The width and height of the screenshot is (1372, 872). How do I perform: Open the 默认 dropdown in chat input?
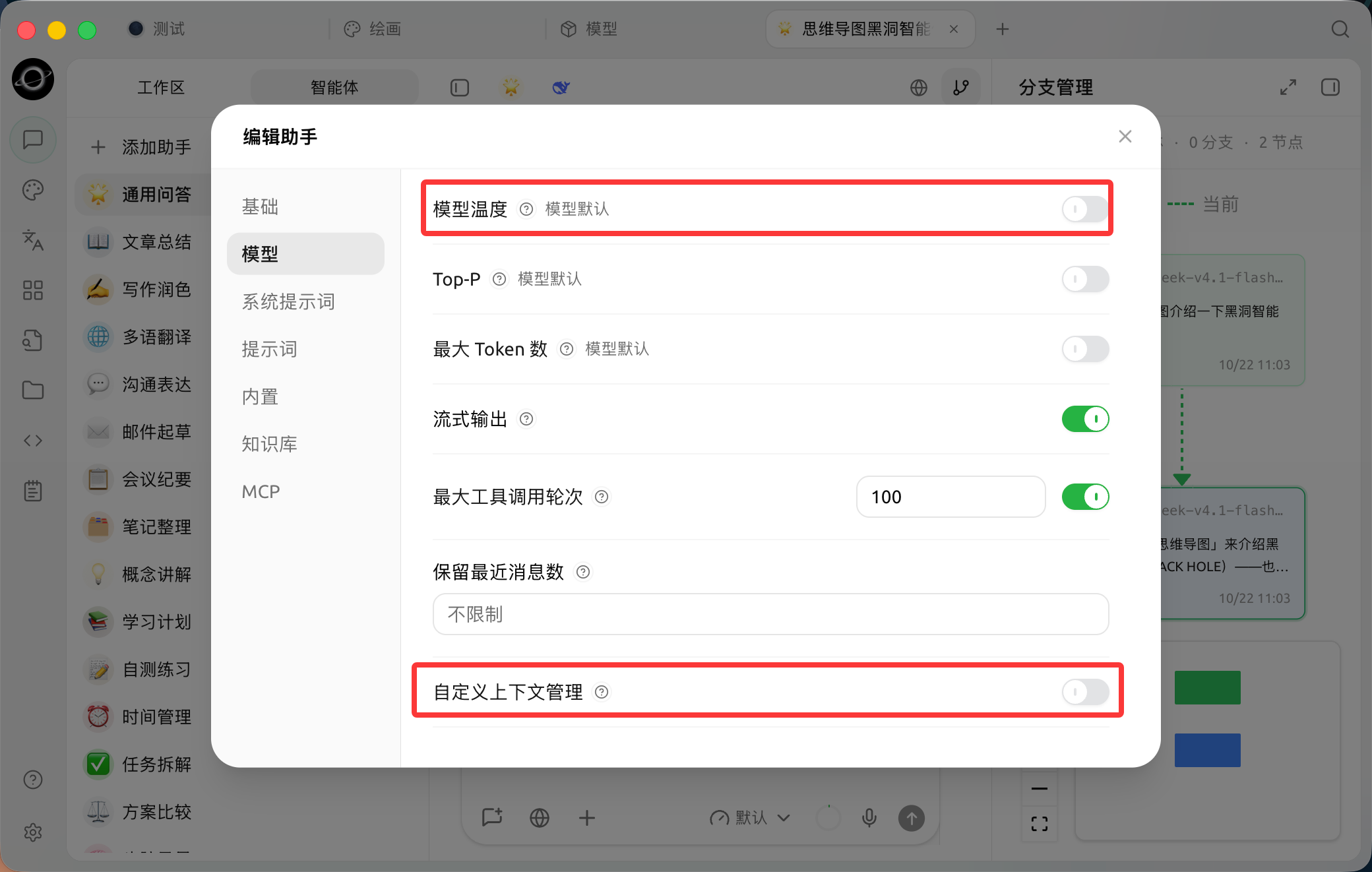pyautogui.click(x=750, y=818)
